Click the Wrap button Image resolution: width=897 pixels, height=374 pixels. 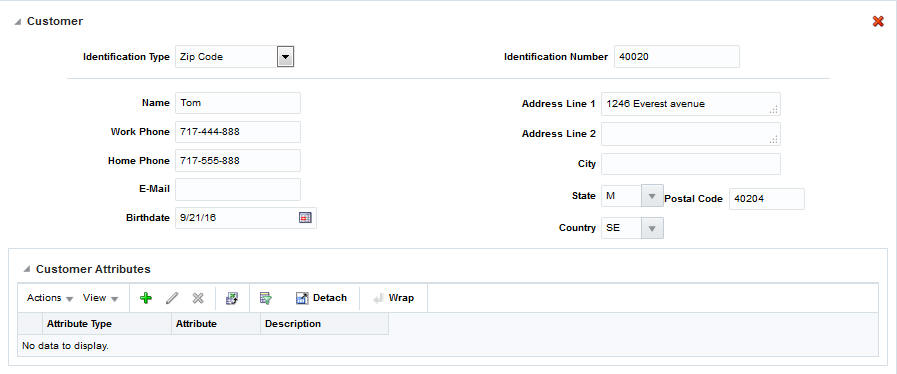pos(394,298)
